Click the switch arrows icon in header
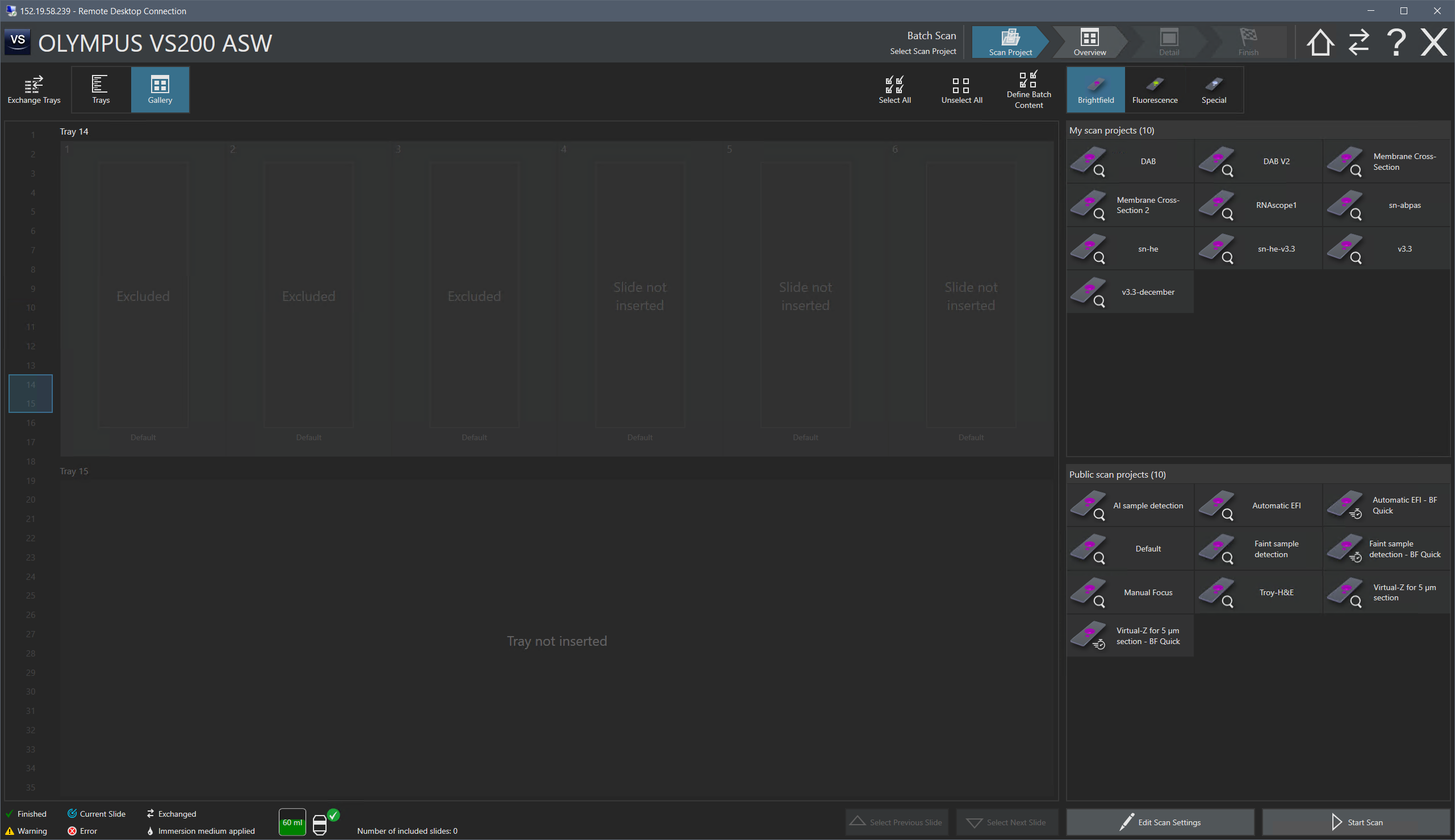 pos(1358,42)
